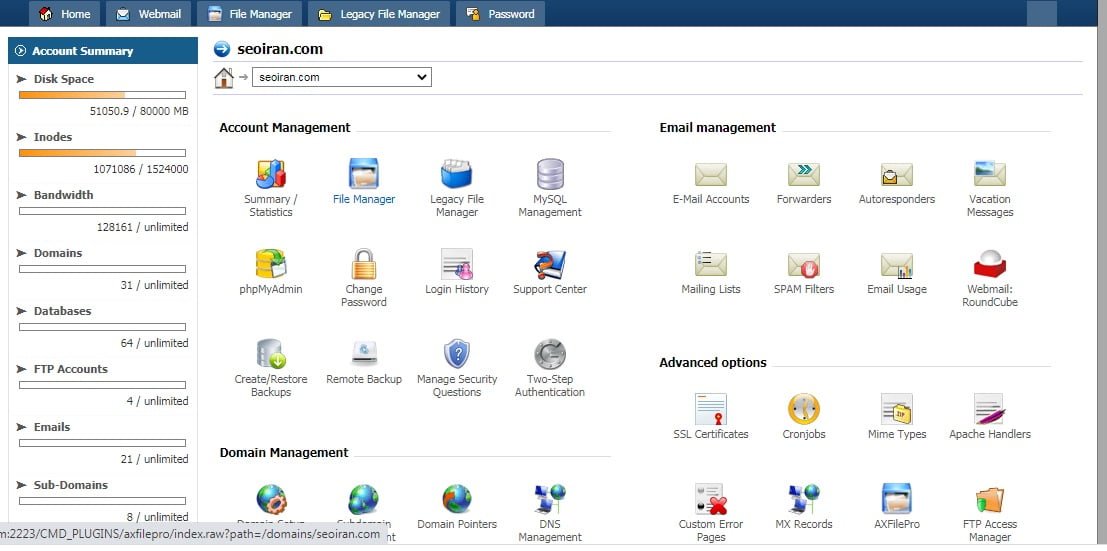Open FTP Access Manager
The height and width of the screenshot is (551, 1107).
tap(990, 499)
